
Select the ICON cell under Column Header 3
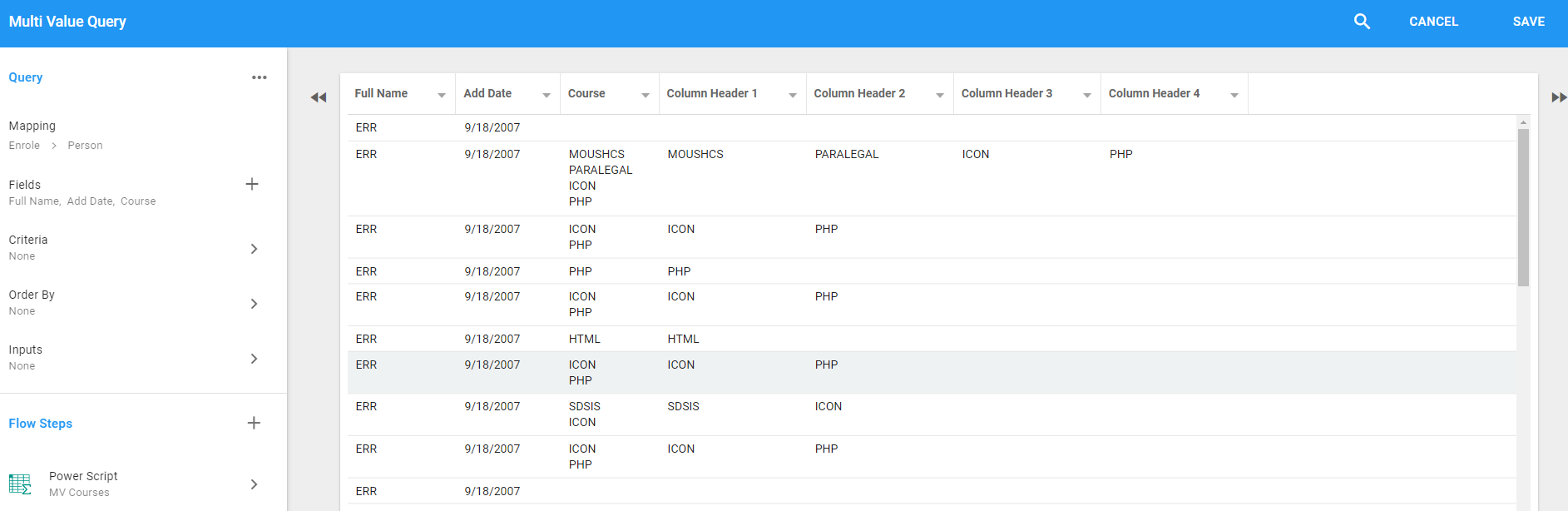coord(976,154)
